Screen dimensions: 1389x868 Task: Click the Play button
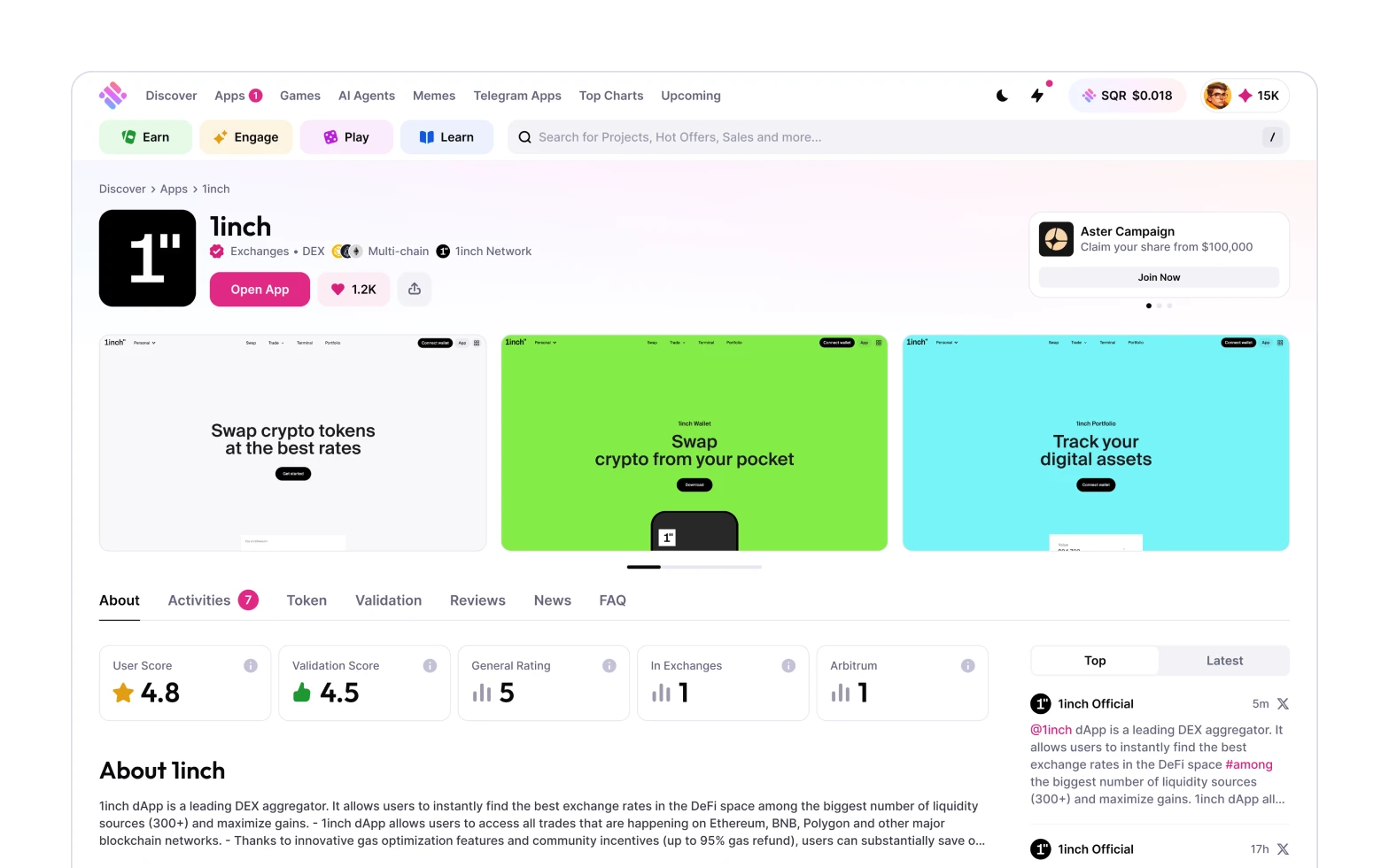[x=346, y=137]
